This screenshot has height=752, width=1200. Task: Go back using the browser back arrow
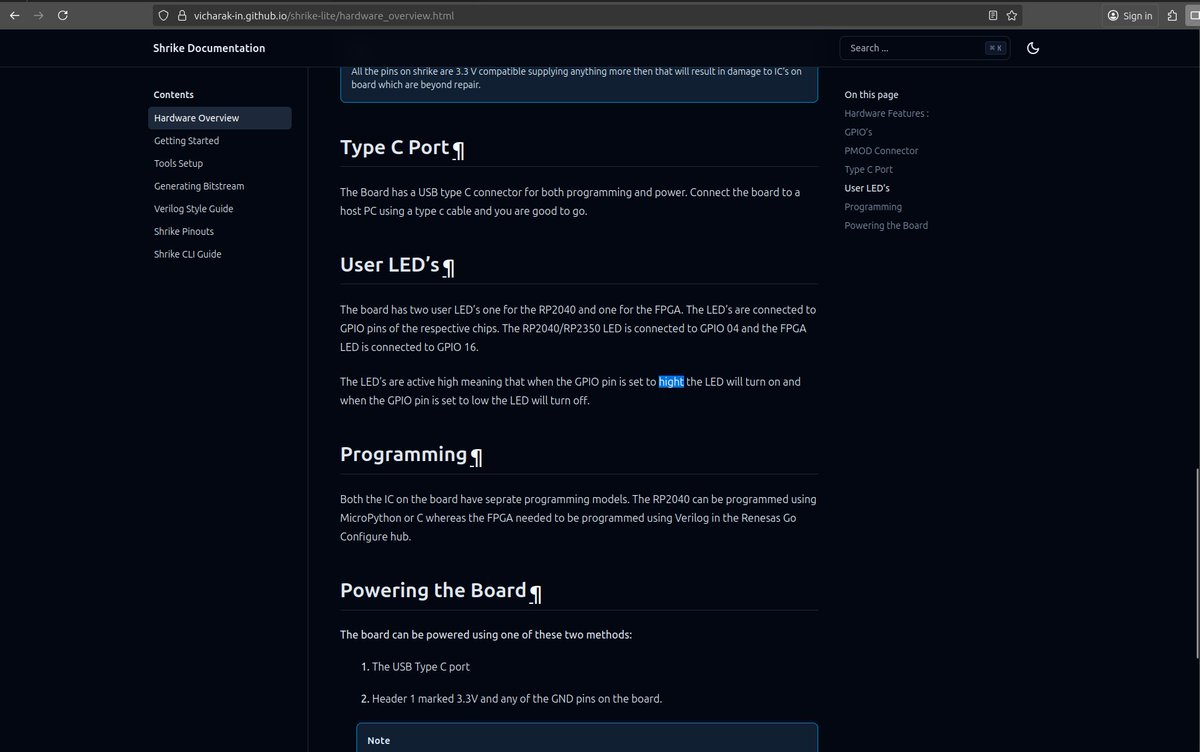click(14, 16)
